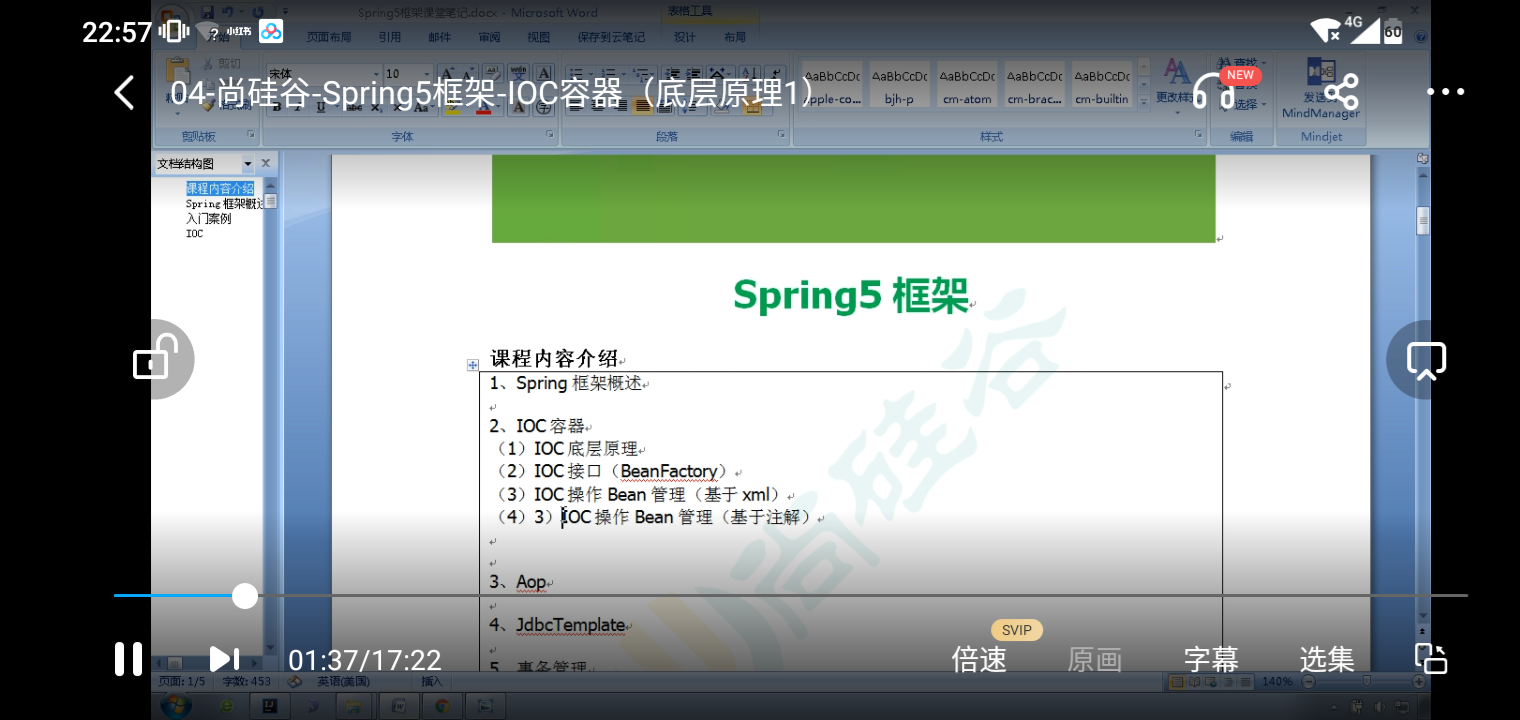
Task: Open the 布局 table tools tab
Action: [735, 37]
